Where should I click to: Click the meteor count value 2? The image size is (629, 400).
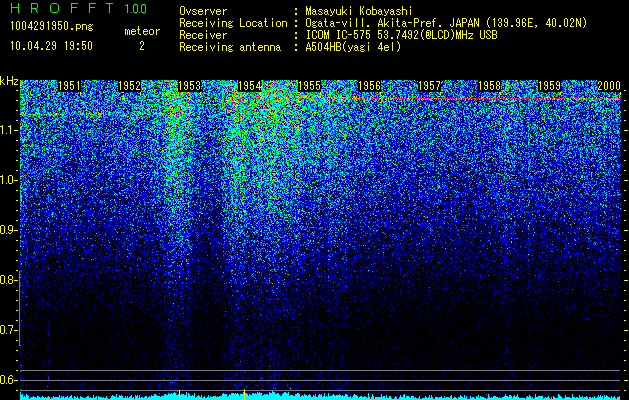(x=142, y=46)
